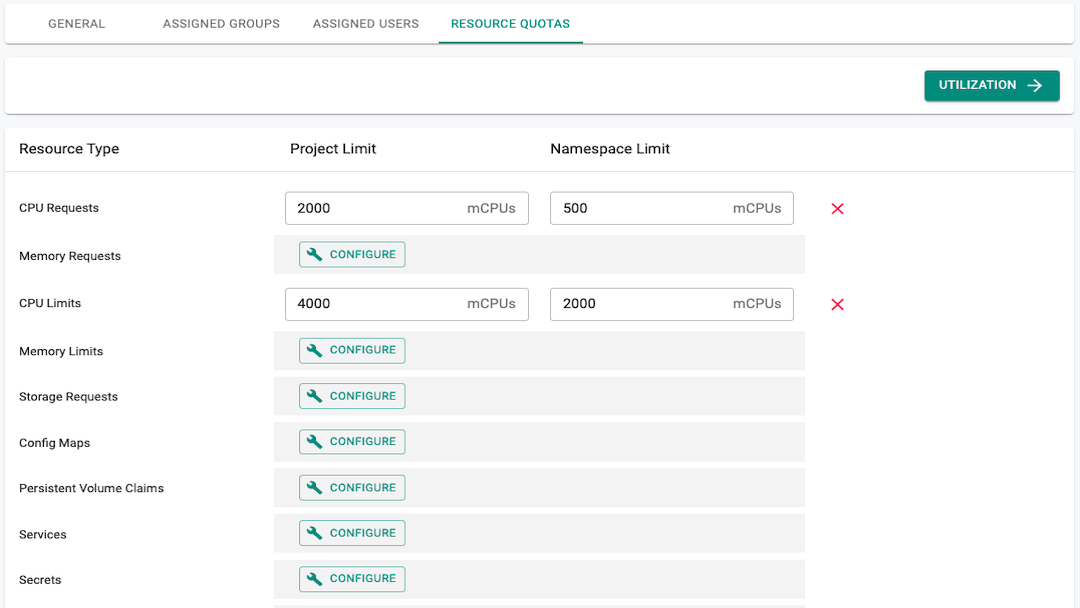This screenshot has height=608, width=1080.
Task: Configure Persistent Volume Claims quota
Action: [x=352, y=488]
